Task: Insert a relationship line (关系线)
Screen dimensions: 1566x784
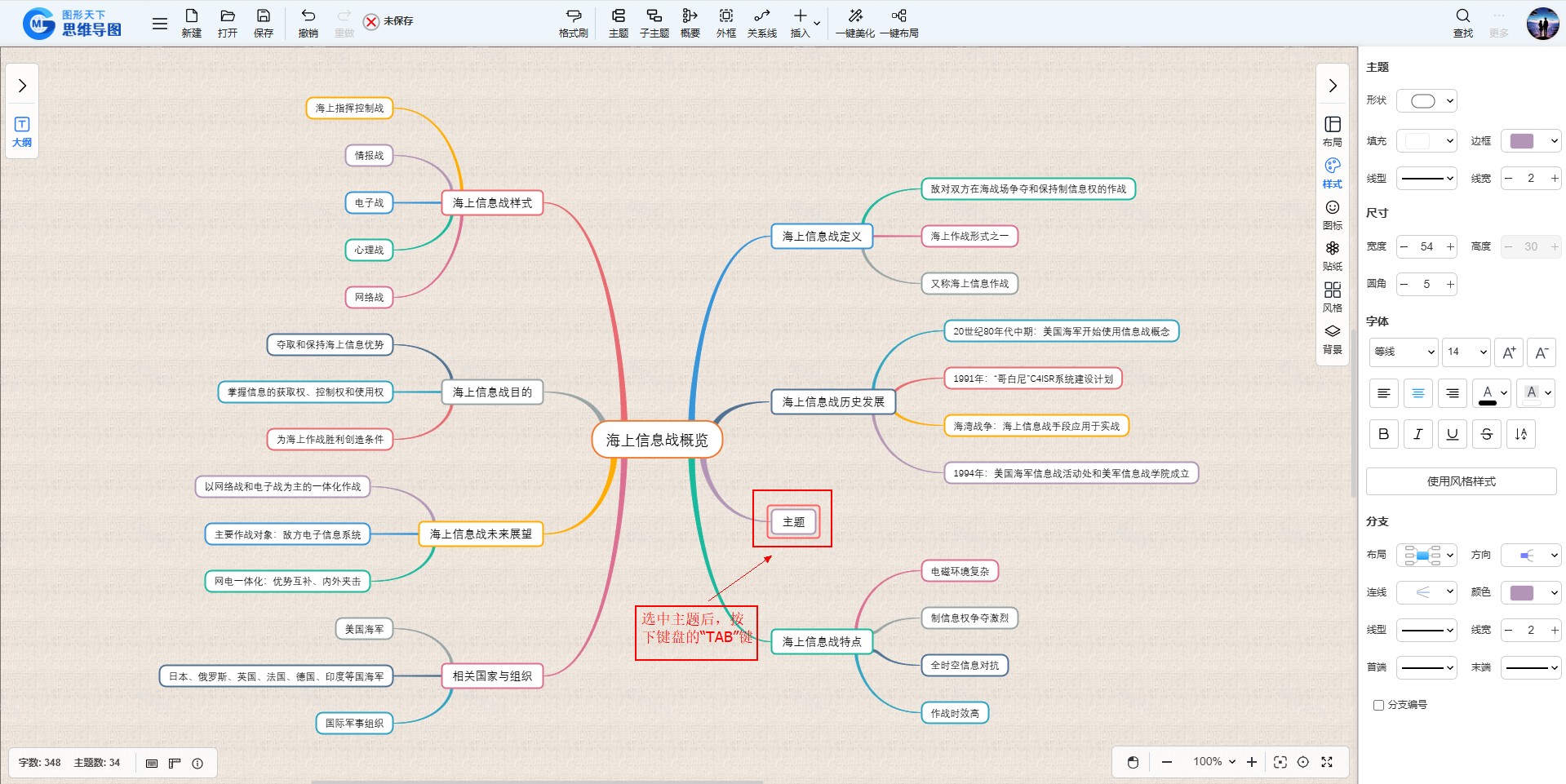Action: (761, 22)
